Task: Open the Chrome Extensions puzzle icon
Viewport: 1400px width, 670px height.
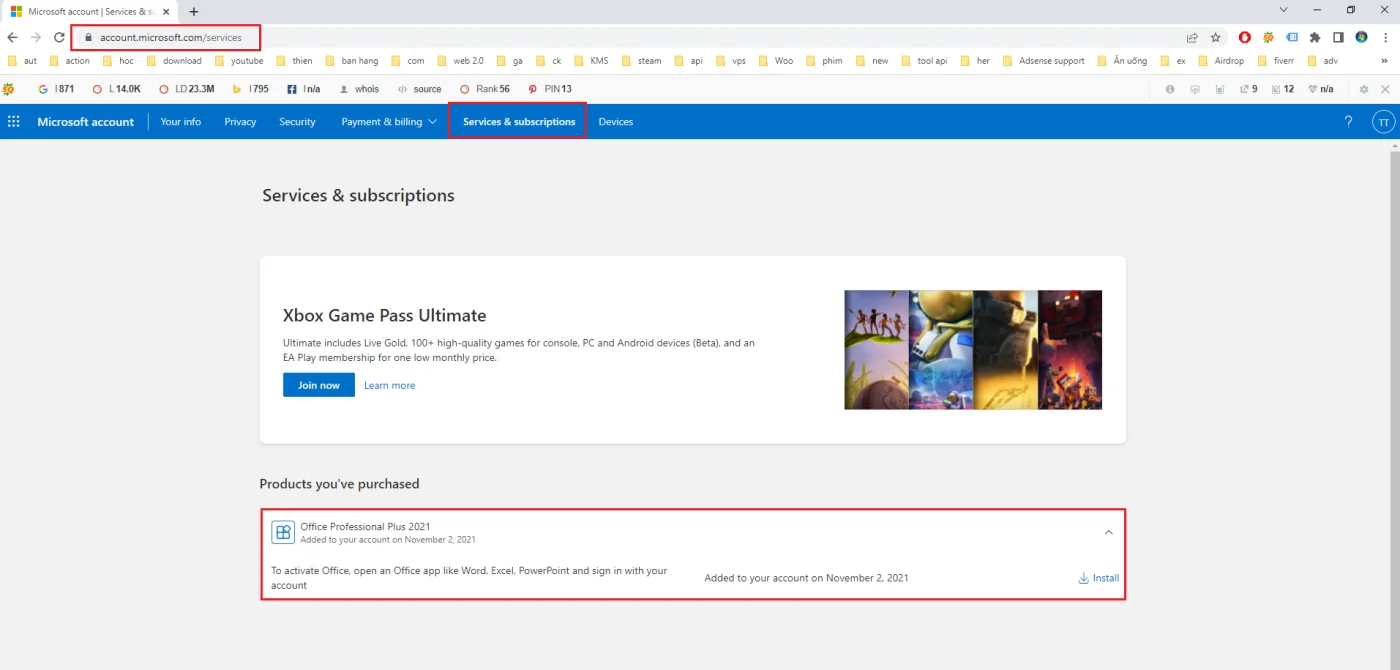Action: coord(1315,37)
